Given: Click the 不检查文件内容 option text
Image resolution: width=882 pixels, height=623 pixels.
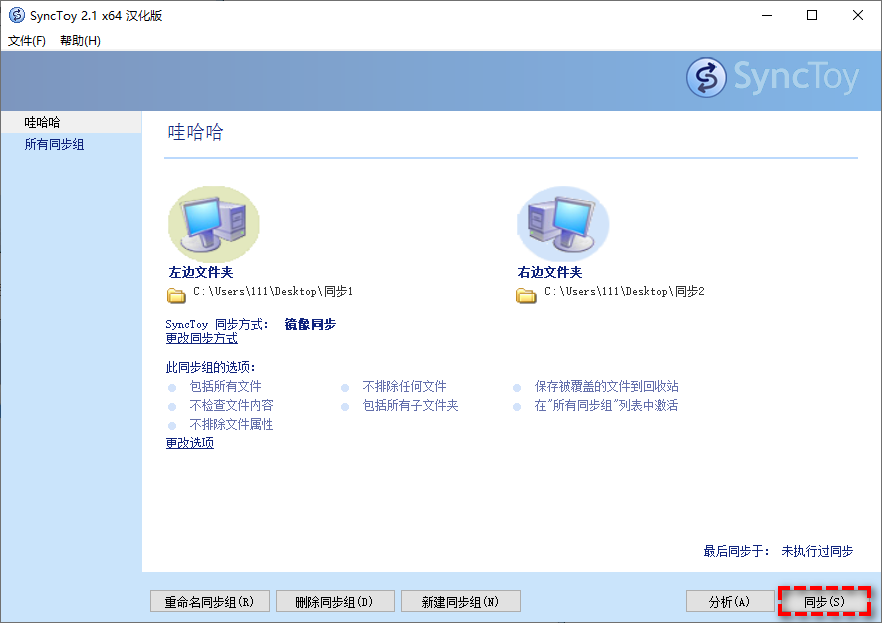Looking at the screenshot, I should tap(231, 405).
